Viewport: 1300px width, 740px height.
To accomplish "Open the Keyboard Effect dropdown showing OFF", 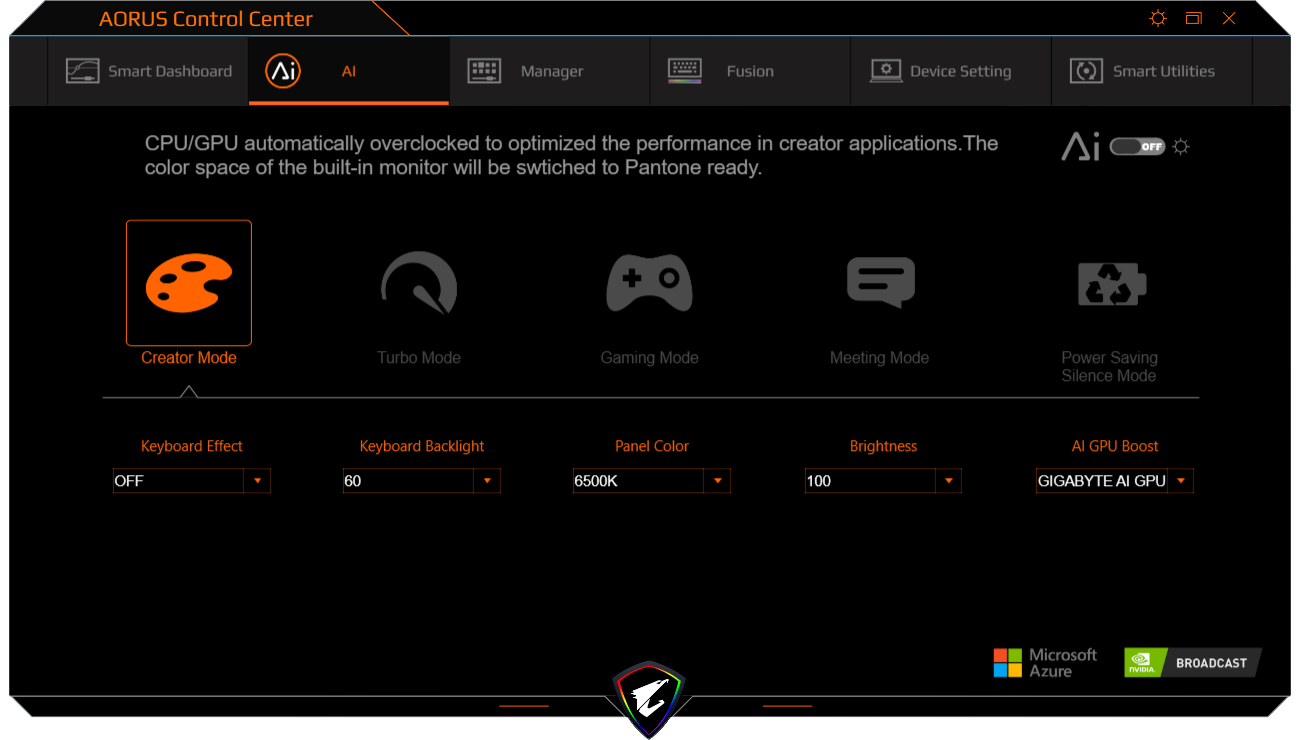I will click(191, 481).
